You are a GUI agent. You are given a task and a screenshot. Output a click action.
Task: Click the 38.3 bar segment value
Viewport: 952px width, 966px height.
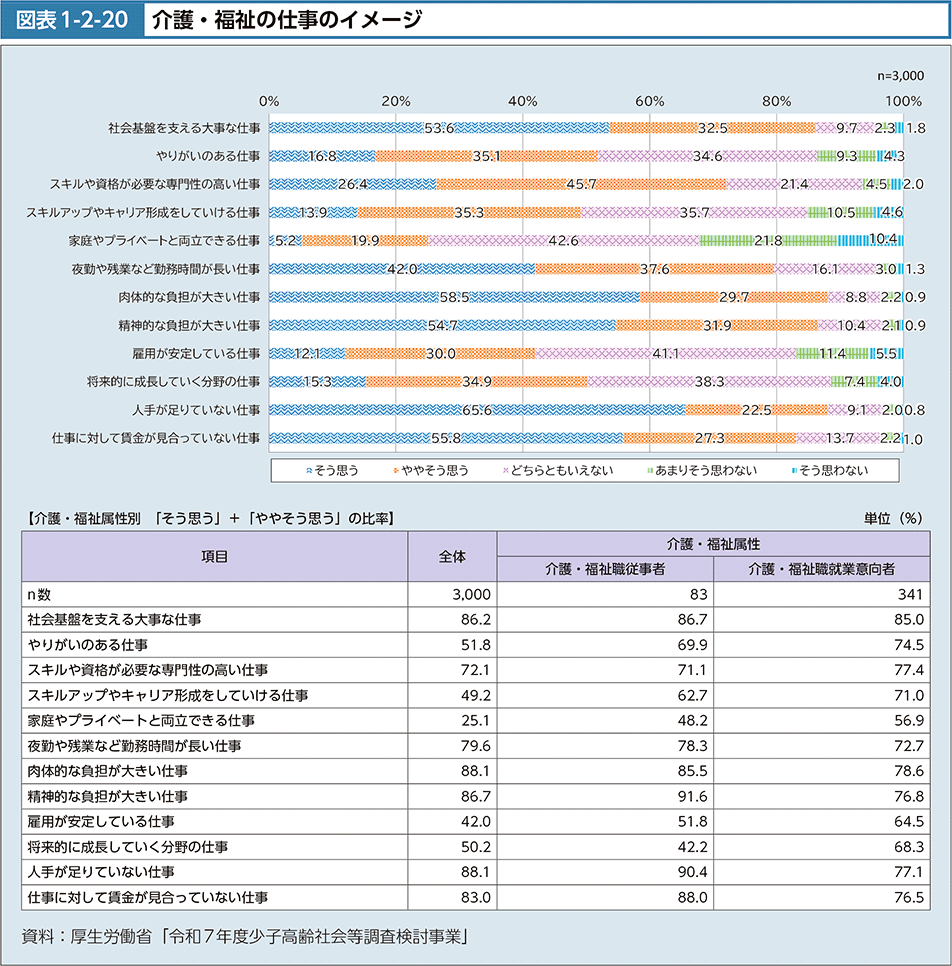tap(709, 382)
